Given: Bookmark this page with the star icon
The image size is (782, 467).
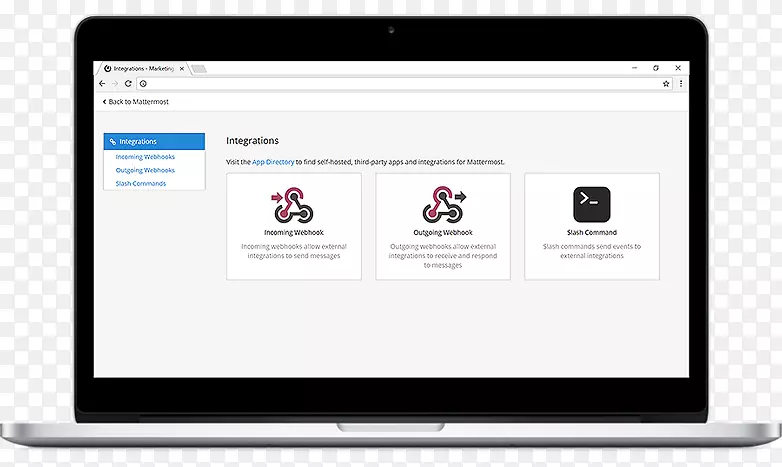Looking at the screenshot, I should (666, 84).
